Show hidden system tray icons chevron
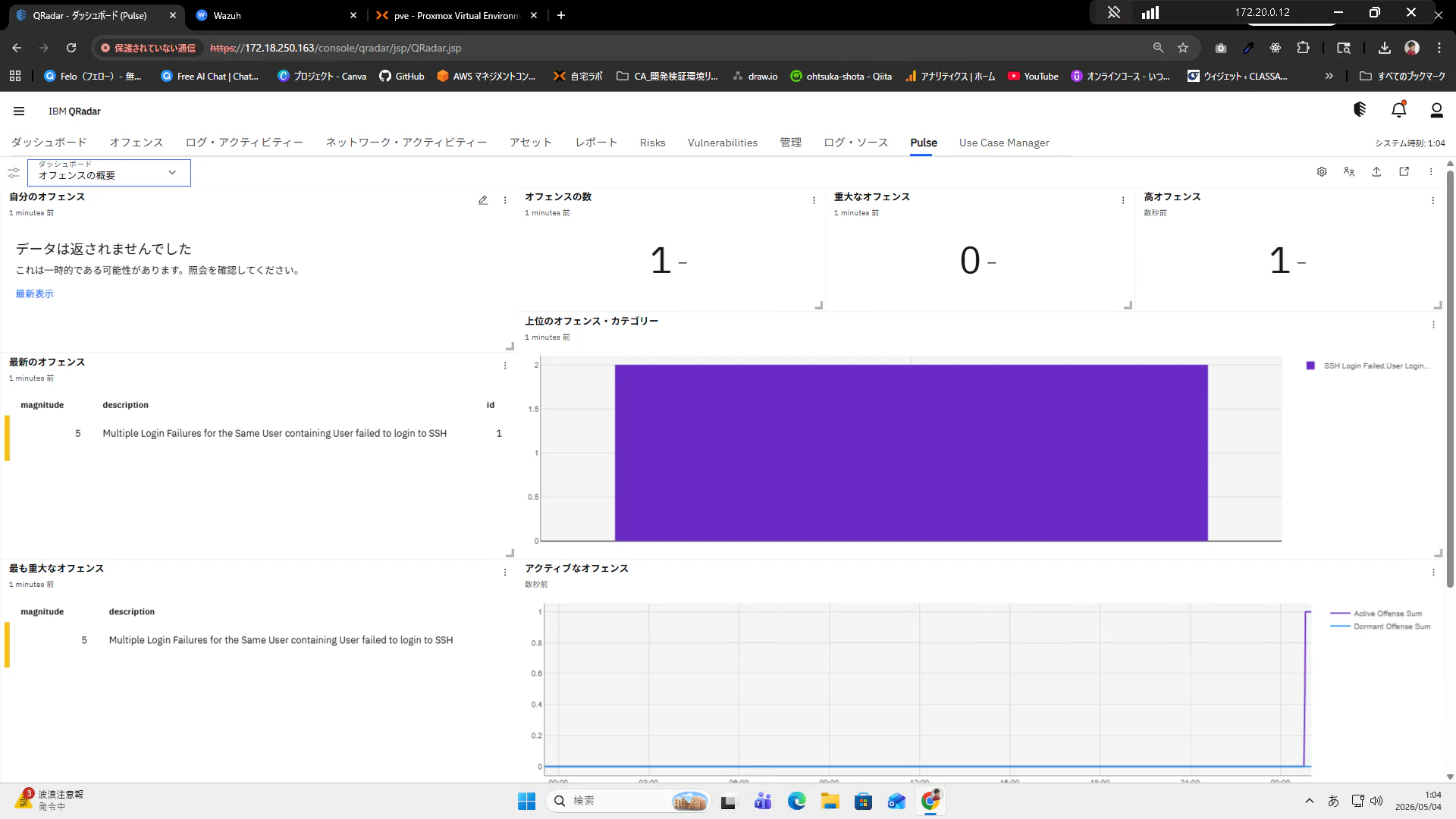This screenshot has height=819, width=1456. (1309, 801)
